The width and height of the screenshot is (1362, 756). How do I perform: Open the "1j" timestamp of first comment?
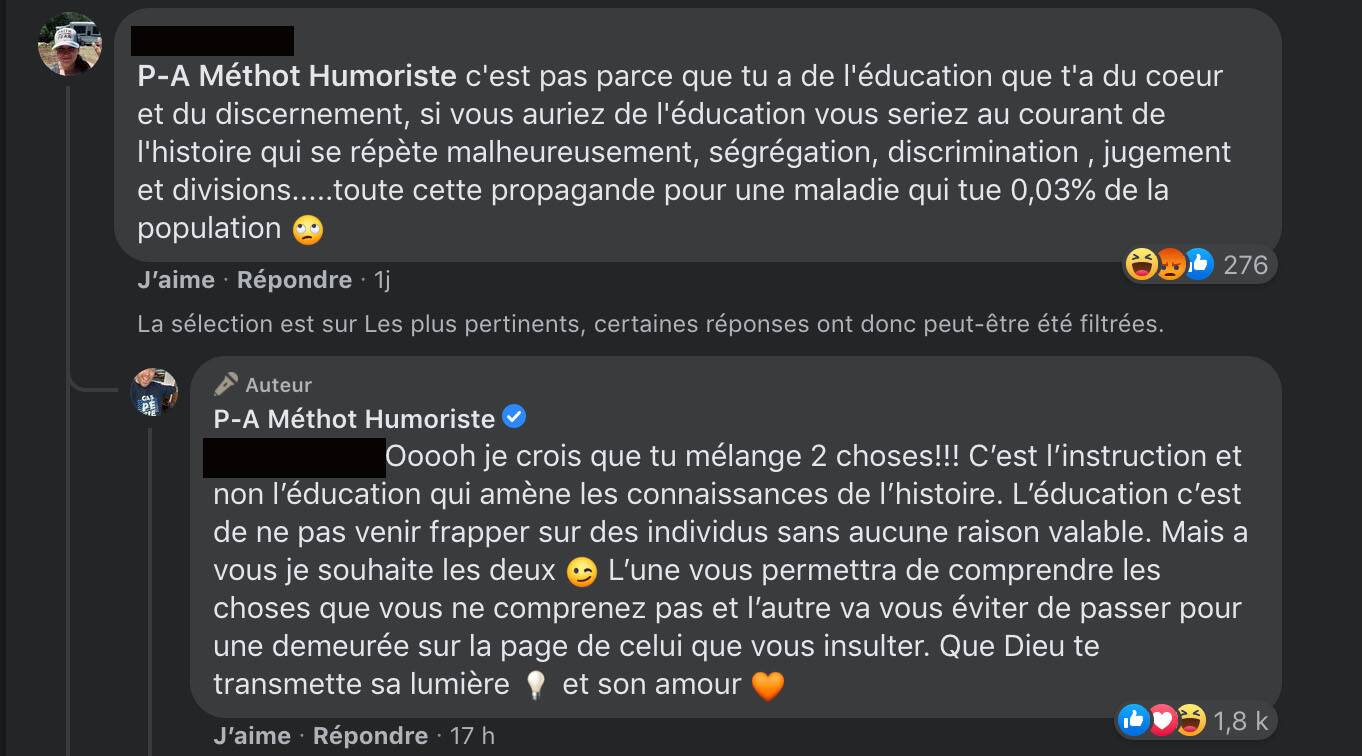coord(381,280)
